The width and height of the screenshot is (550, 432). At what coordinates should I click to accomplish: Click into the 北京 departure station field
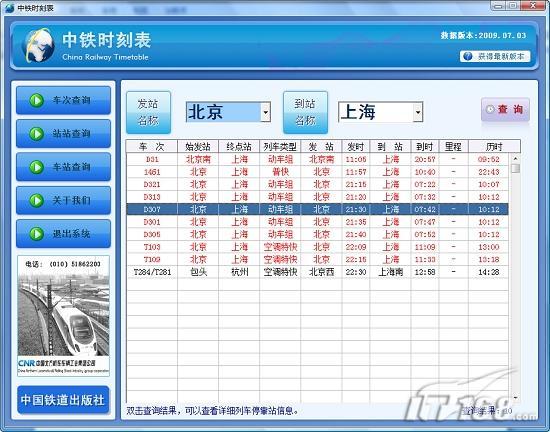223,112
